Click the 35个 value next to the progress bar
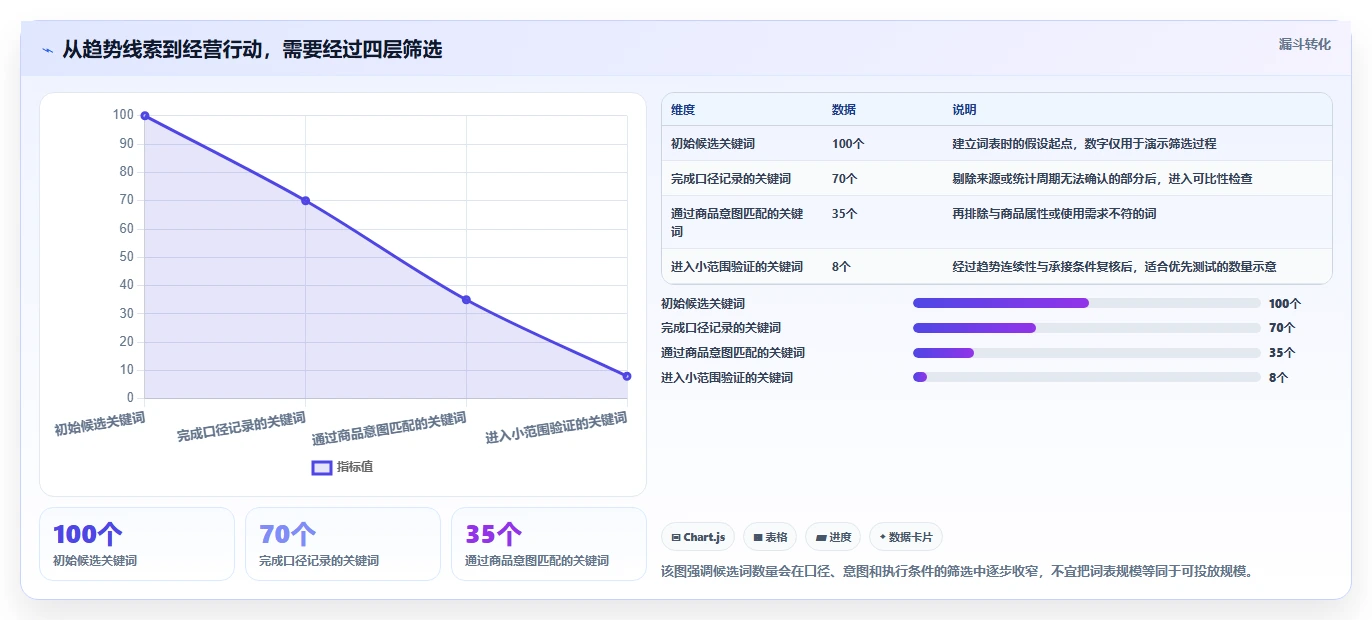1372x620 pixels. point(1281,353)
